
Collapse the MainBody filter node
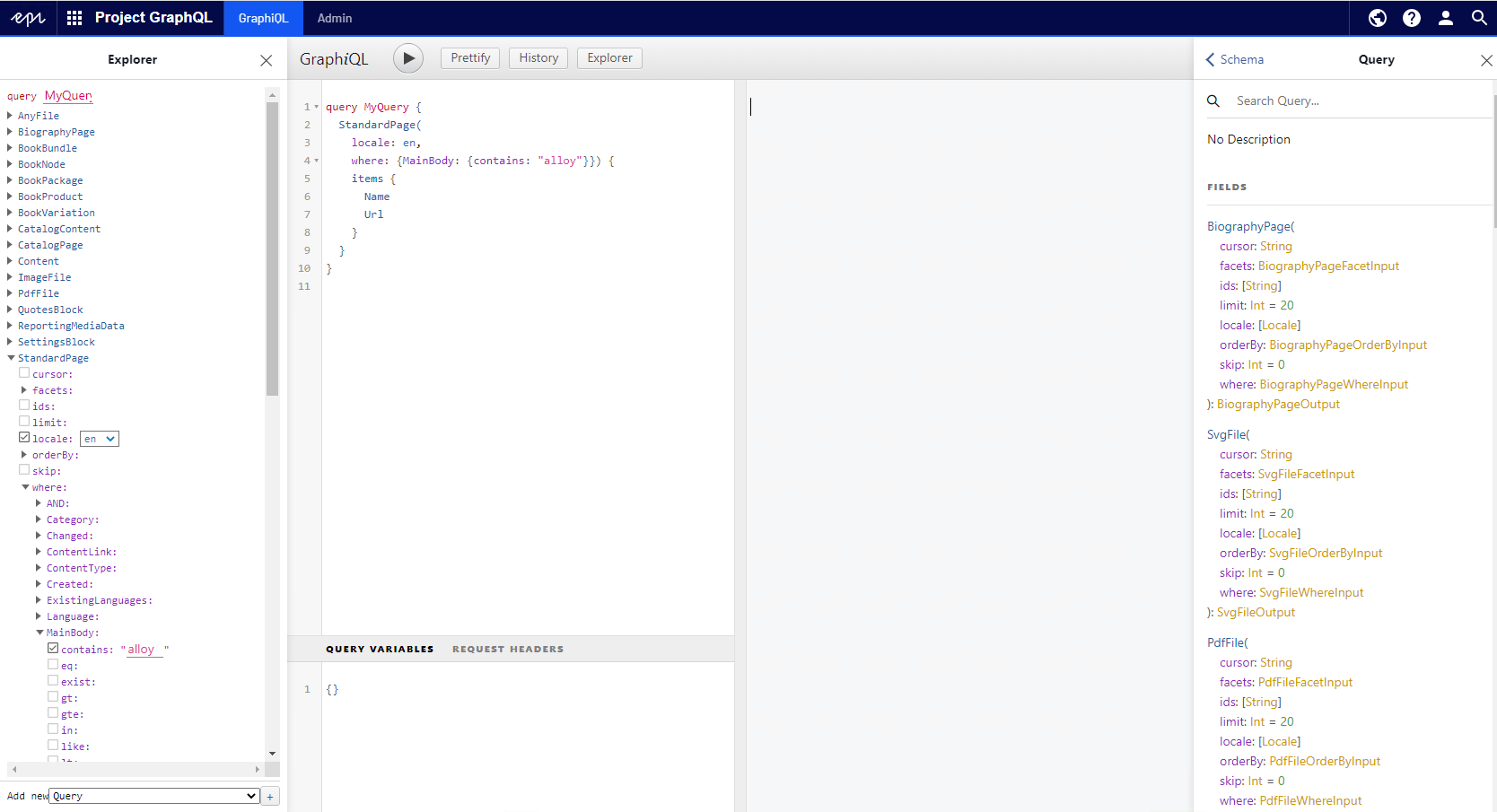pos(39,633)
